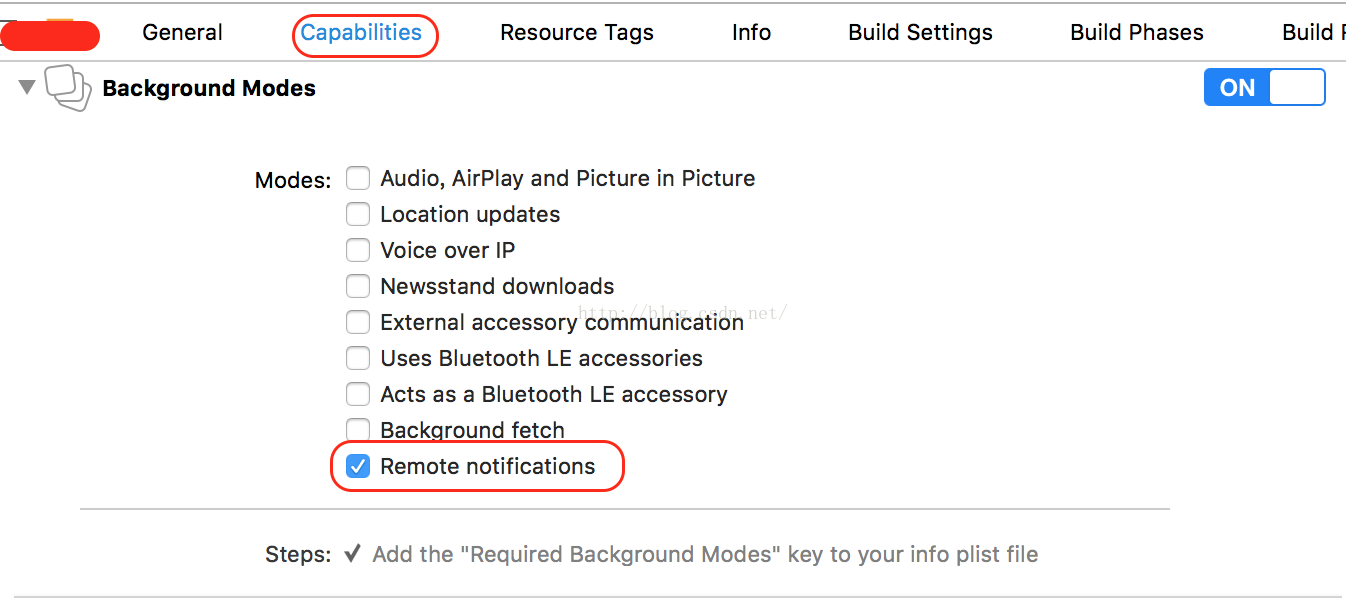Tick the Newsstand downloads checkbox
Image resolution: width=1346 pixels, height=604 pixels.
(x=358, y=287)
